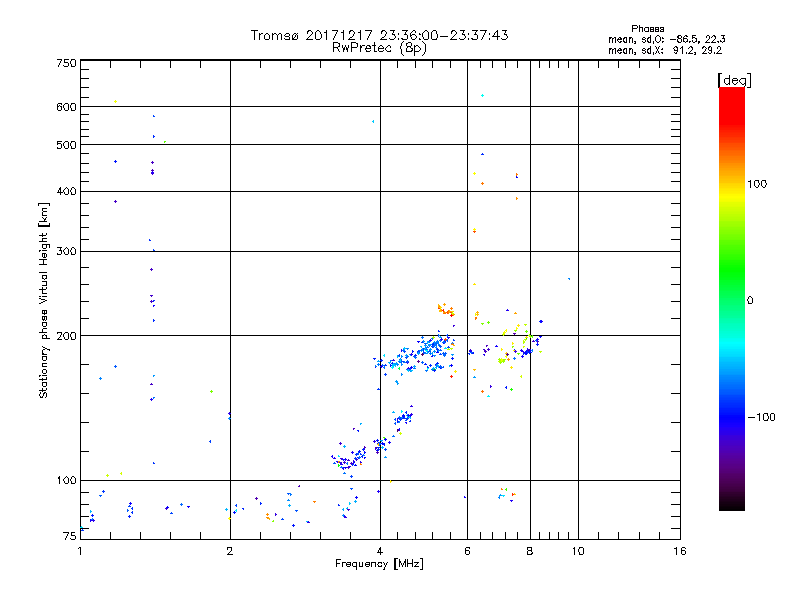Click the orange point cluster above 200 km
800x600 pixels.
[x=445, y=309]
